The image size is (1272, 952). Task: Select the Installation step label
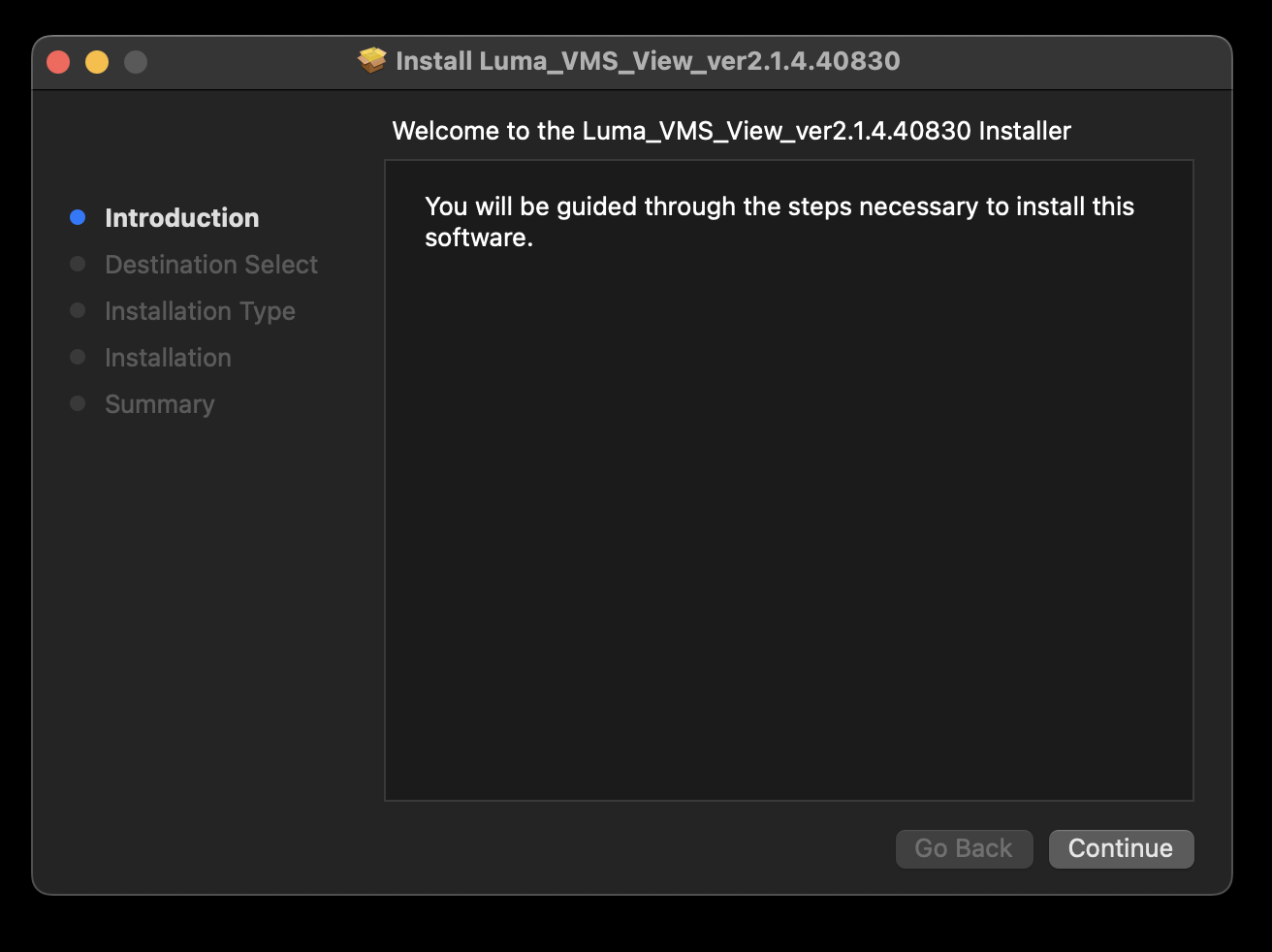click(x=168, y=357)
